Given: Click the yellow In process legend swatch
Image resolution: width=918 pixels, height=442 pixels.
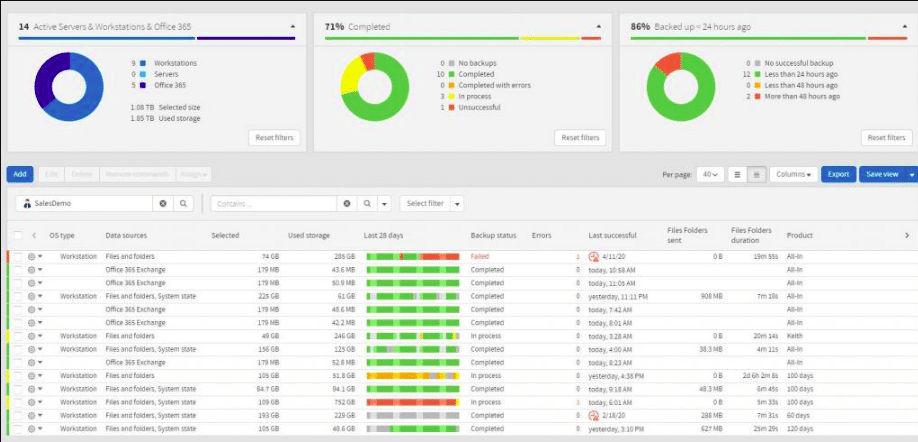Looking at the screenshot, I should (451, 97).
